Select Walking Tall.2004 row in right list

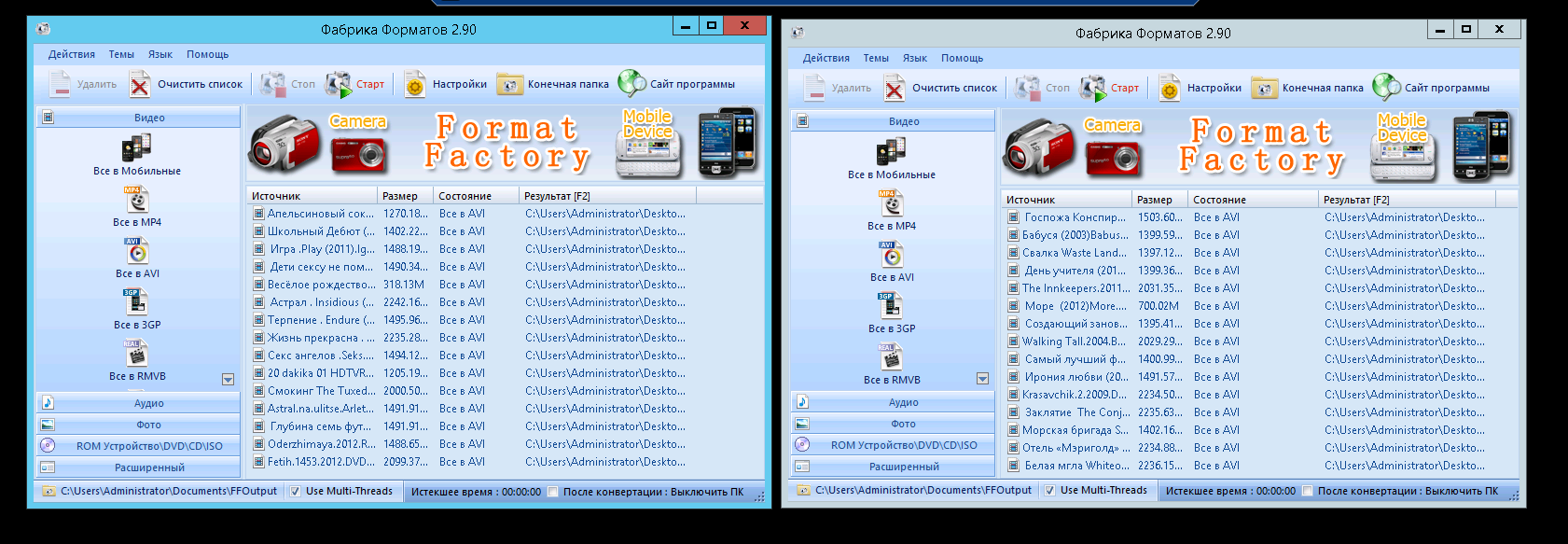click(1259, 342)
